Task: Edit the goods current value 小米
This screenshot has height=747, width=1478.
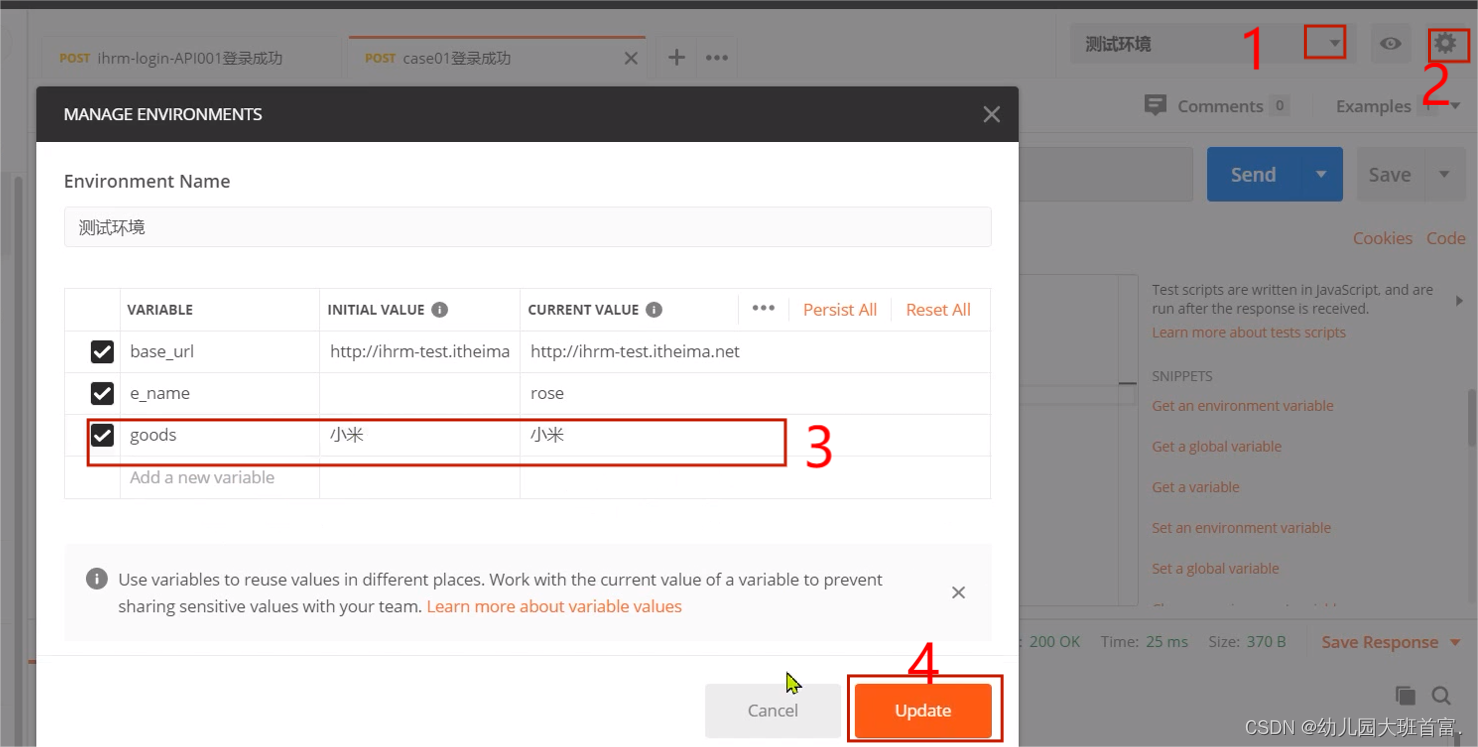Action: tap(755, 435)
